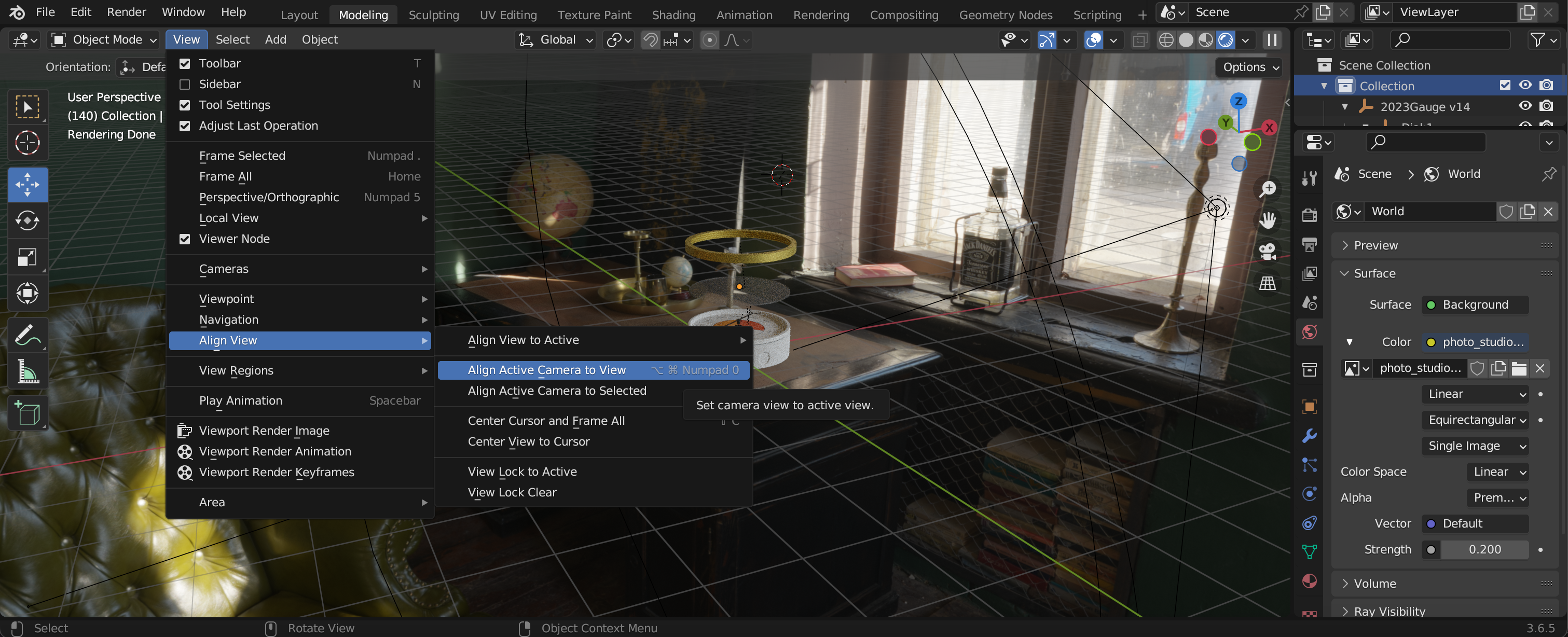Open the View Layer properties tab

click(x=1309, y=274)
